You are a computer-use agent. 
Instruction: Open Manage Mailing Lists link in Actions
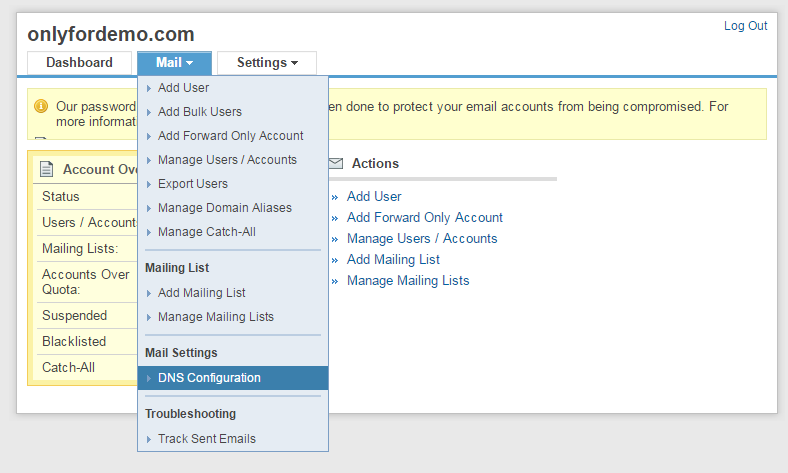[x=408, y=281]
